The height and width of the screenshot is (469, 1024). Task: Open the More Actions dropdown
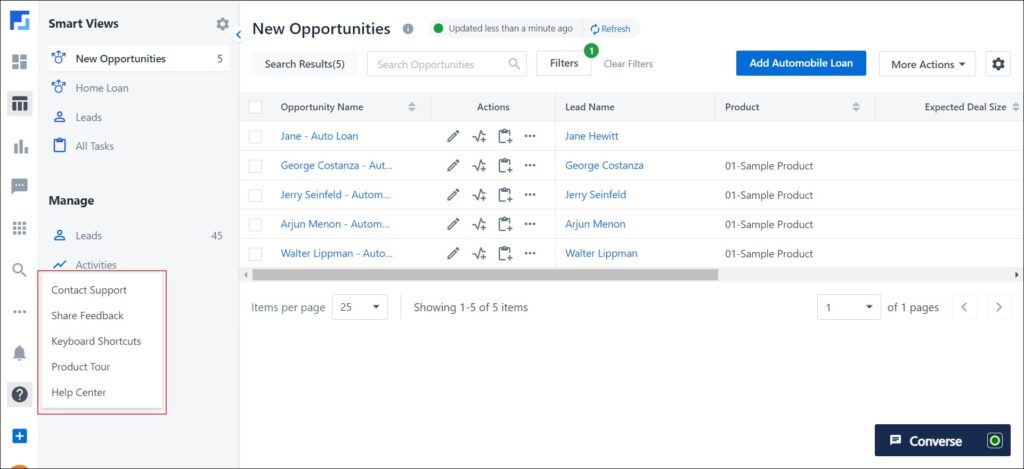(x=927, y=64)
